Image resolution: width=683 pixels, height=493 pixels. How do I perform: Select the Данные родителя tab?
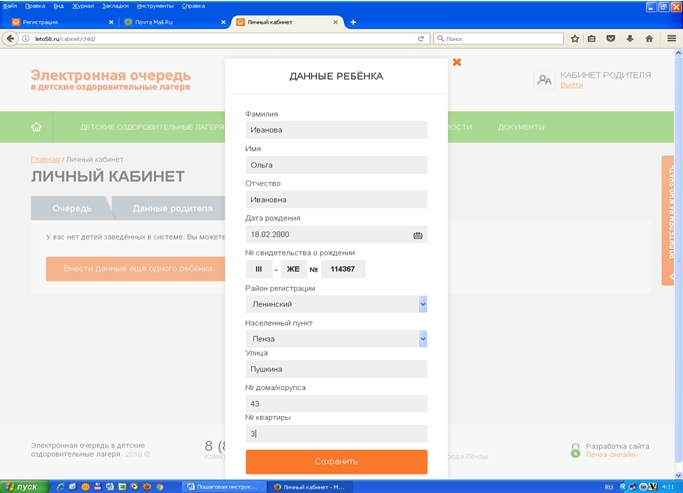coord(172,208)
